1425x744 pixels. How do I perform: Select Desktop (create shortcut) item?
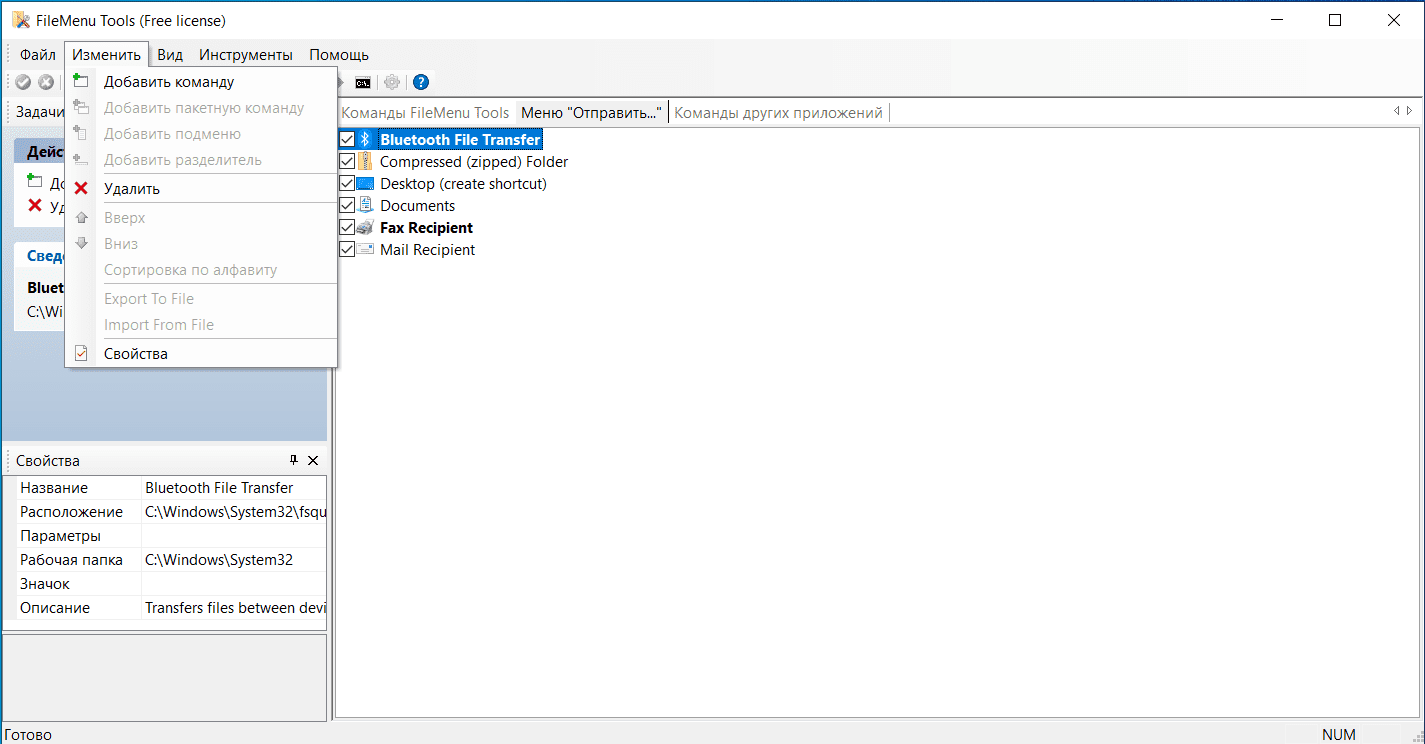point(463,184)
